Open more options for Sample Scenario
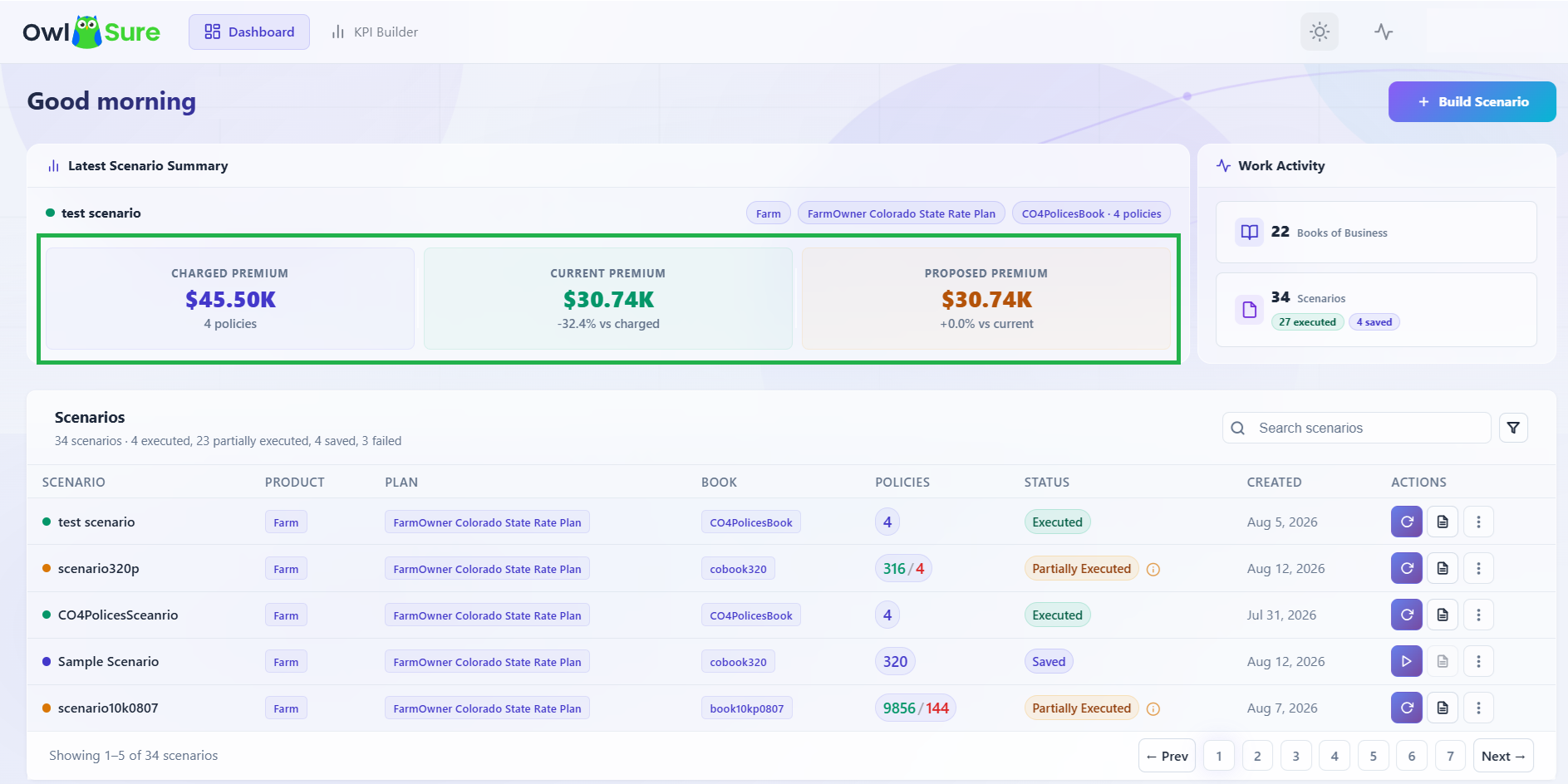Screen dimensions: 1568x784 [x=1478, y=661]
